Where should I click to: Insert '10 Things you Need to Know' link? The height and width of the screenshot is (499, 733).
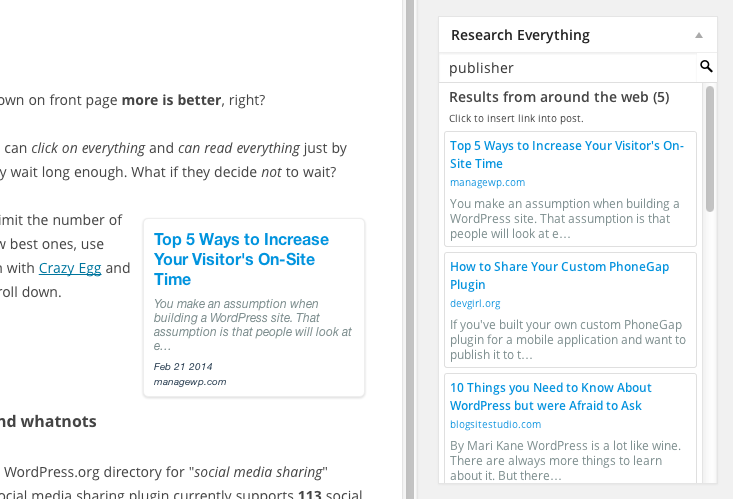[x=550, y=396]
